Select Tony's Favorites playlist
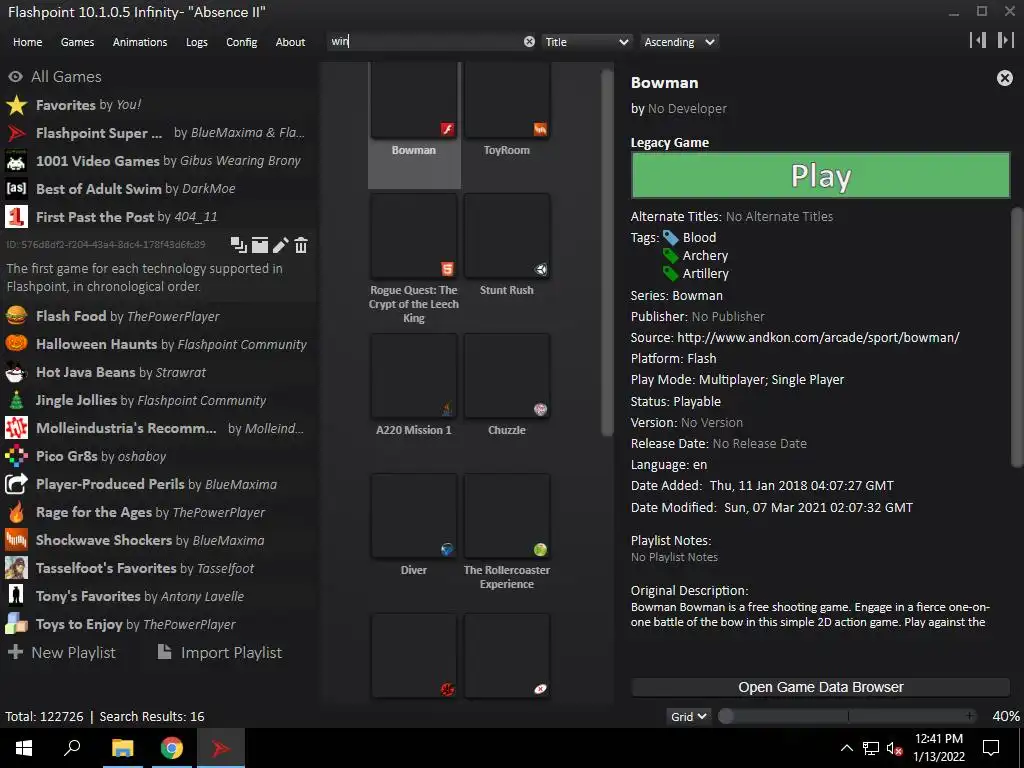The height and width of the screenshot is (768, 1024). (159, 596)
